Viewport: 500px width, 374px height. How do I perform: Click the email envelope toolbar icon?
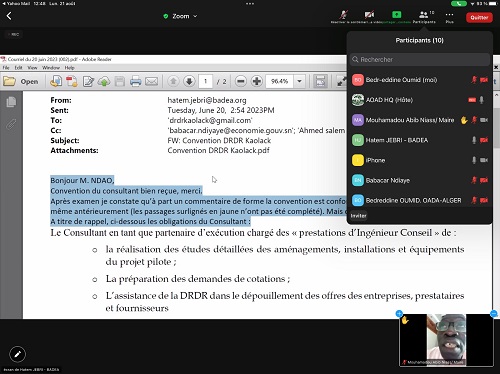[152, 81]
